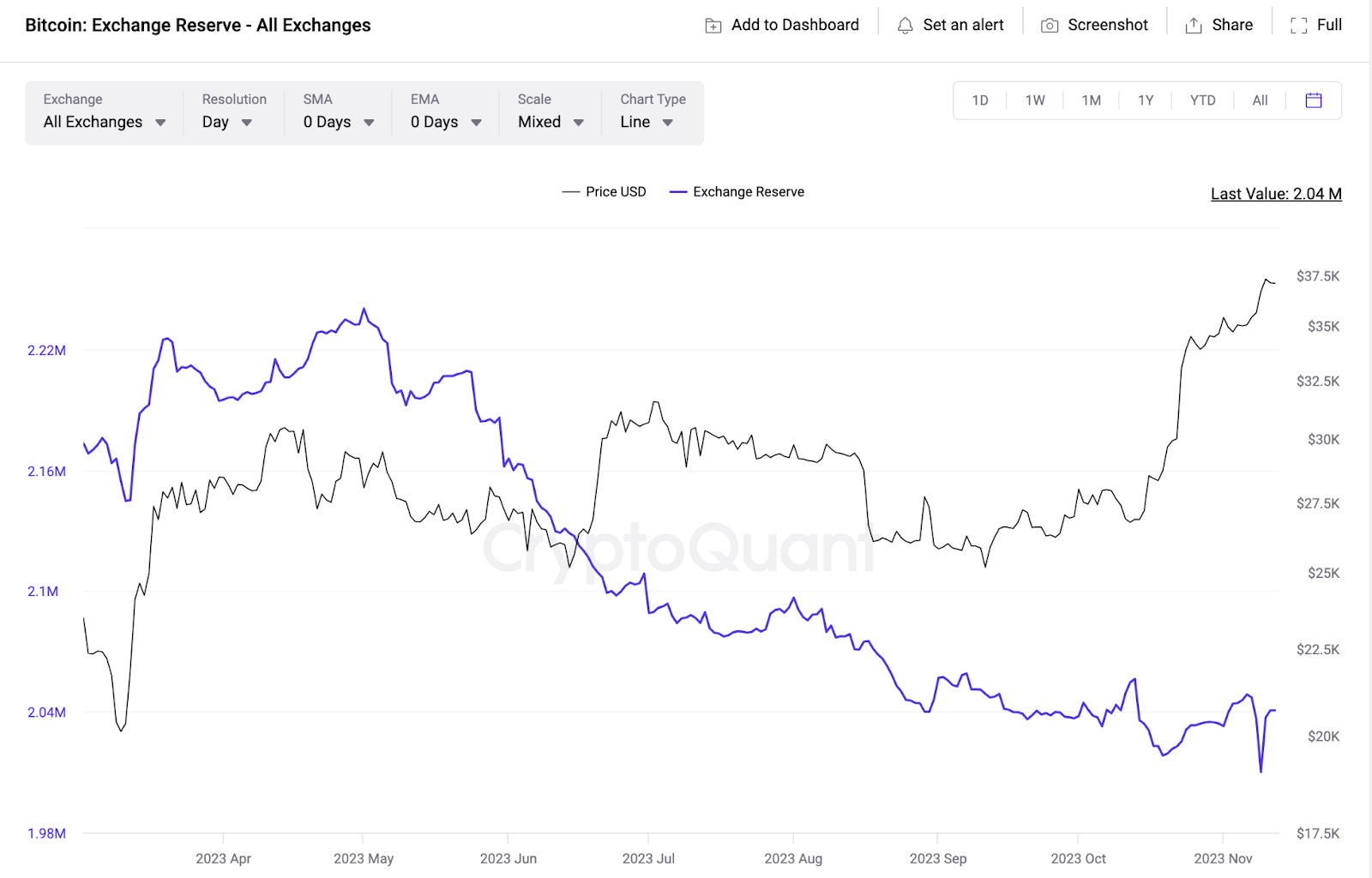Screen dimensions: 1372x878
Task: Open the calendar date picker icon
Action: pos(1313,100)
